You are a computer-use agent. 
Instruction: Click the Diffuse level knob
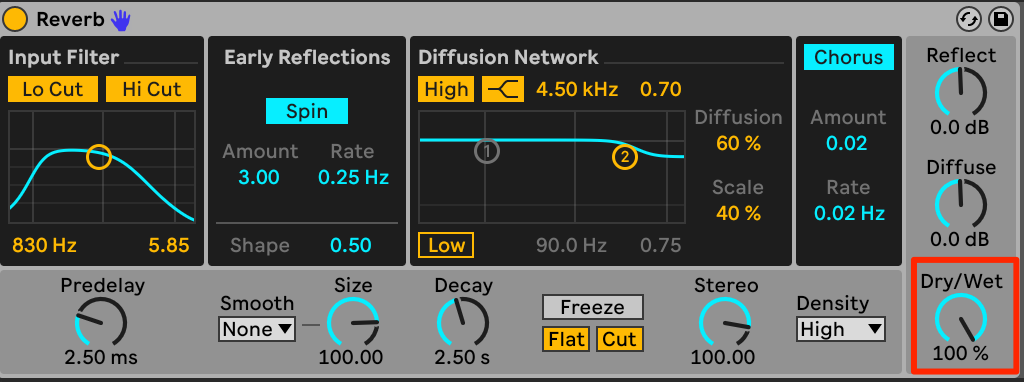(961, 204)
